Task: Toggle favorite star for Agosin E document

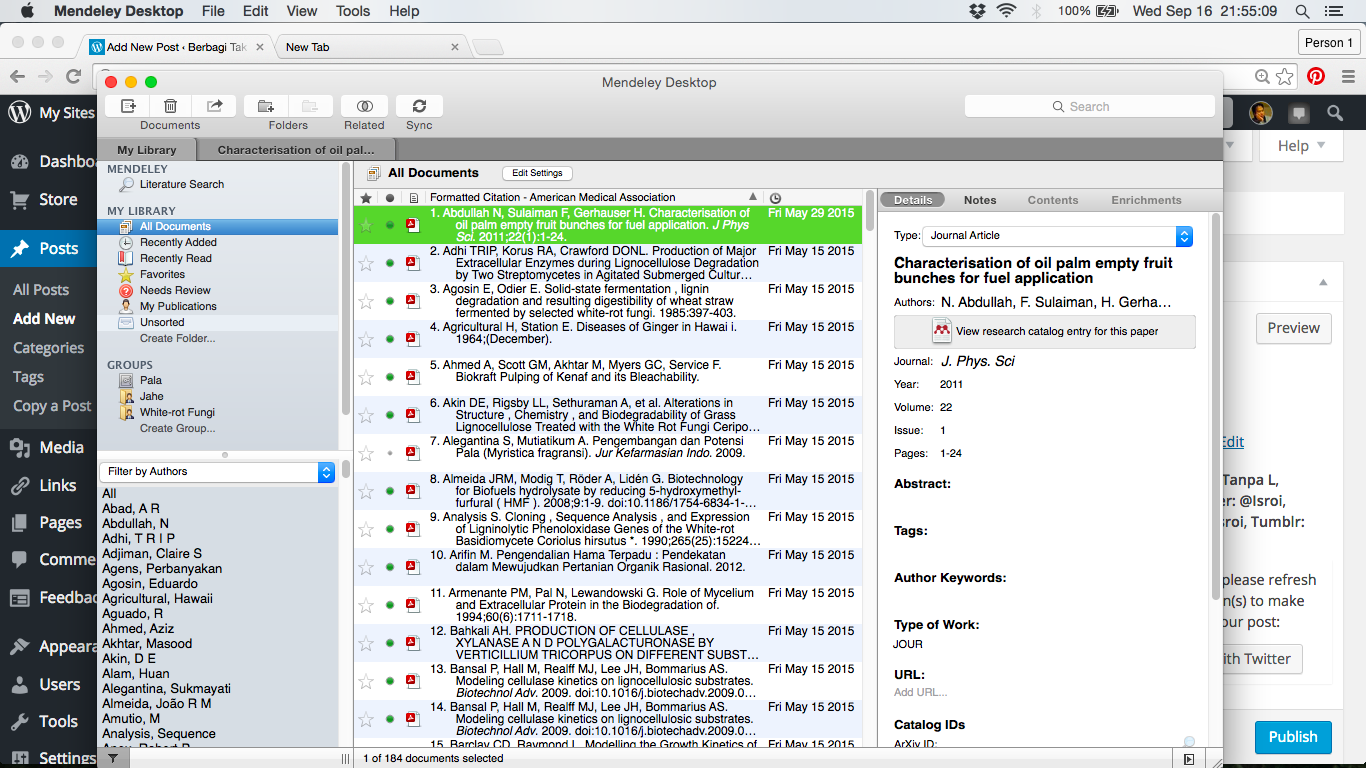Action: point(366,301)
